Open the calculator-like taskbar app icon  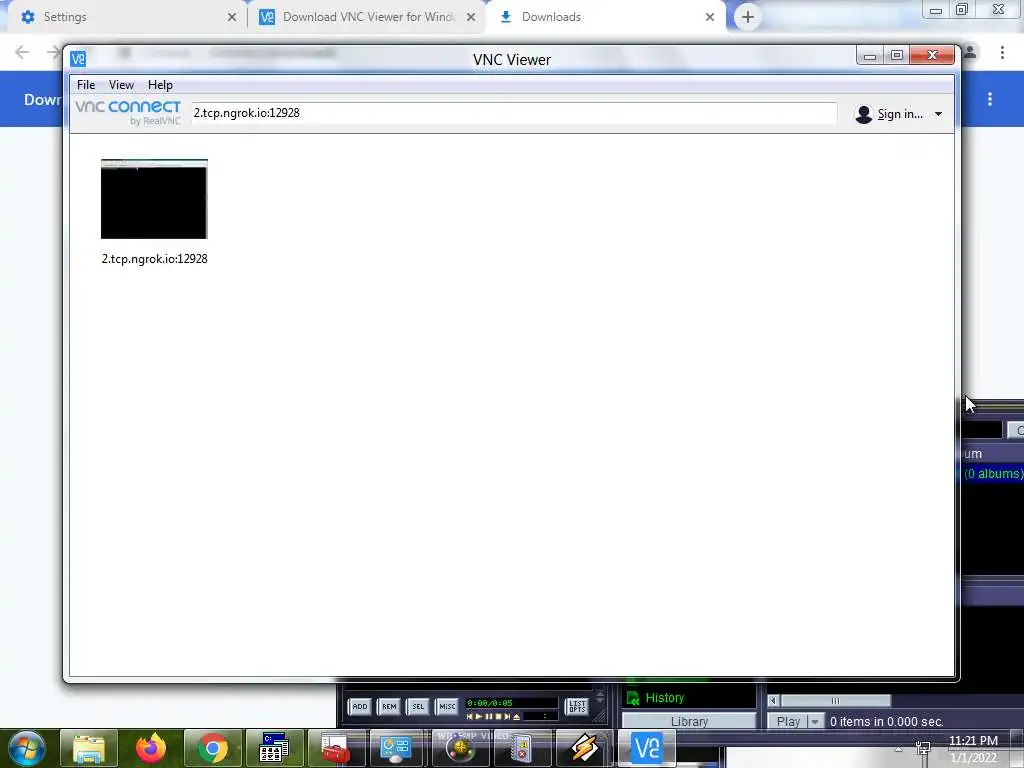point(274,748)
